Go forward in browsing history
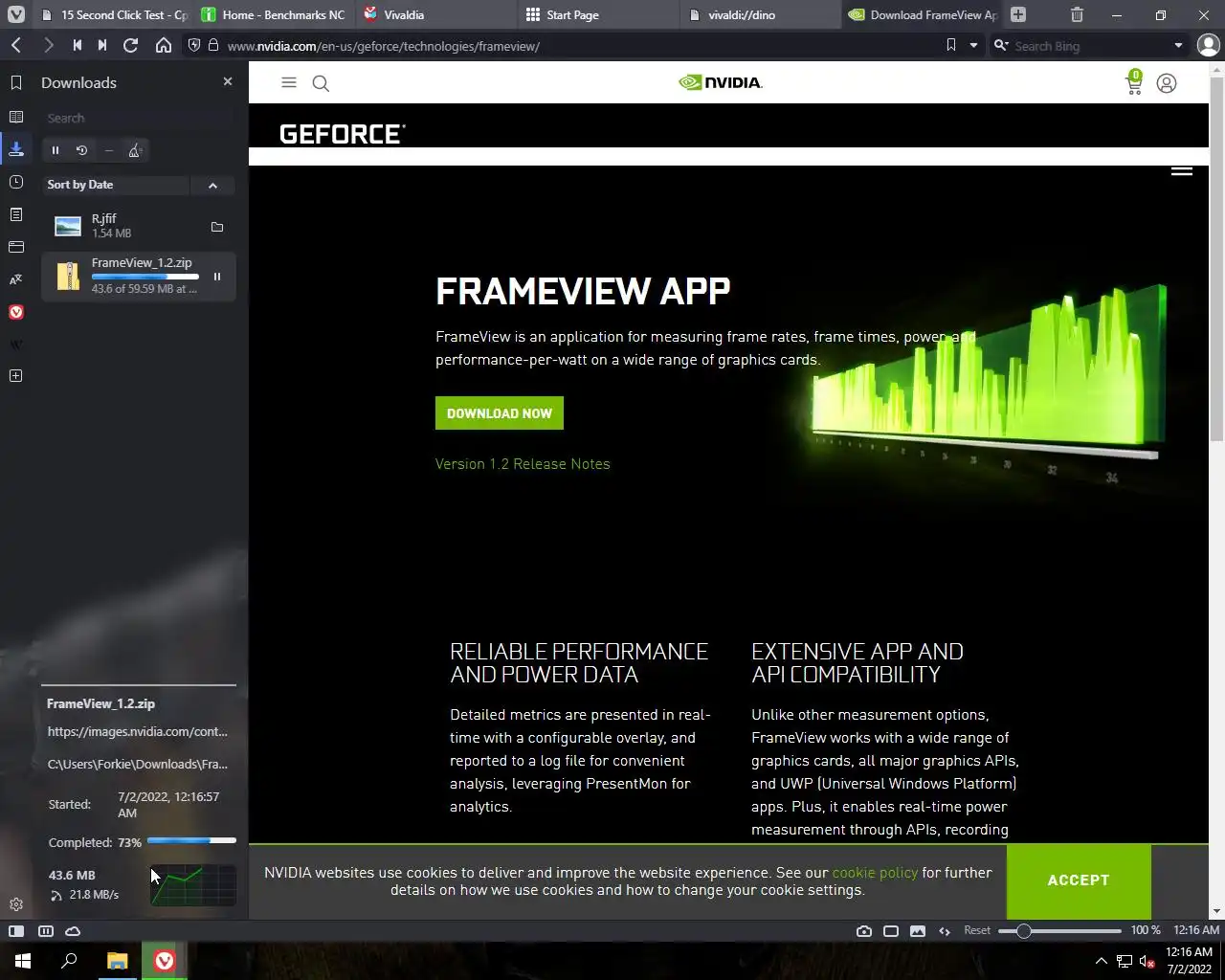Screen dimensions: 1225x980 point(48,45)
